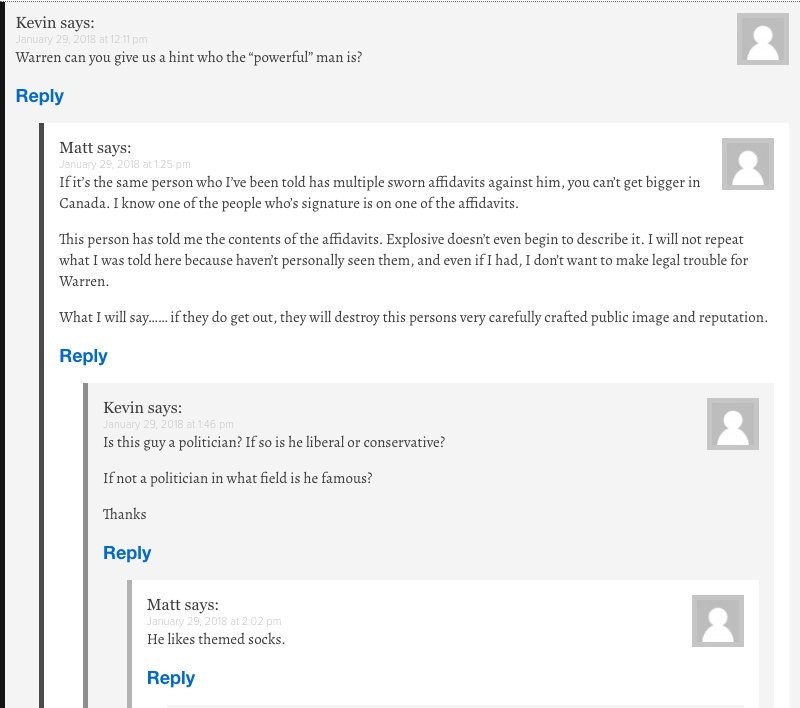Click "Kevin says:" heading on the top comment
This screenshot has width=800, height=708.
(55, 23)
